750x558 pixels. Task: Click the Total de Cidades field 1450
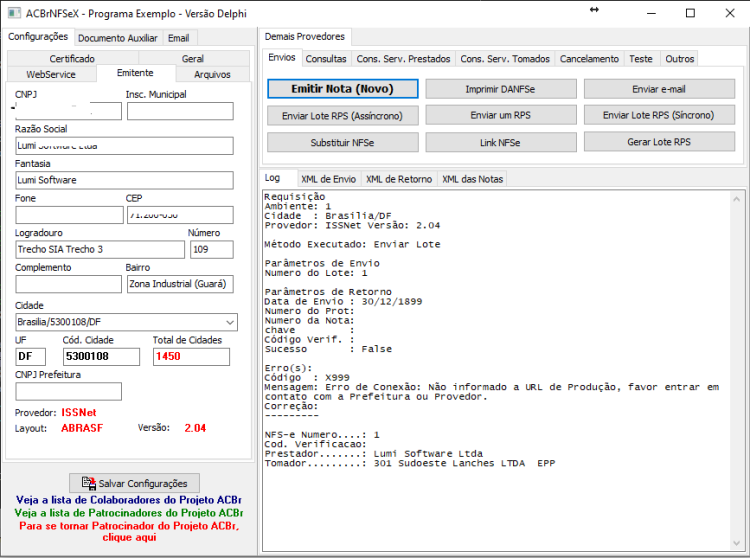pos(191,357)
